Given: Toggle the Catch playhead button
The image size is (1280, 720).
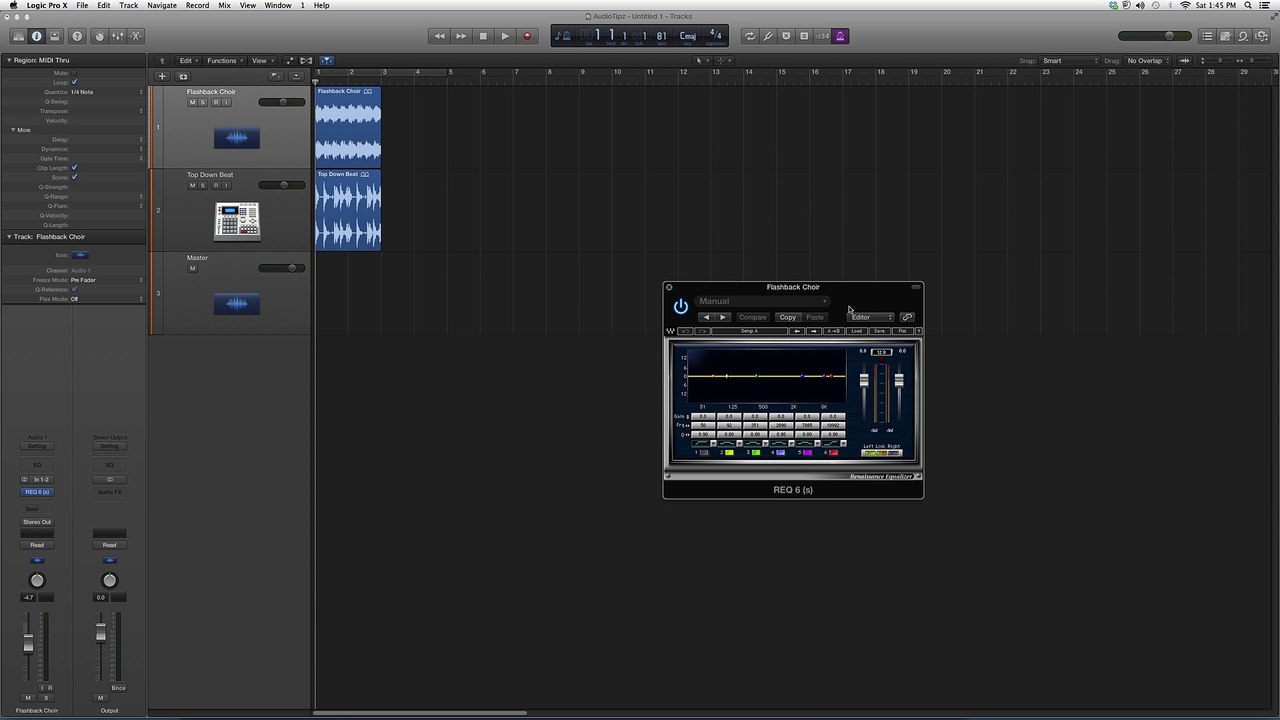Looking at the screenshot, I should (x=326, y=60).
